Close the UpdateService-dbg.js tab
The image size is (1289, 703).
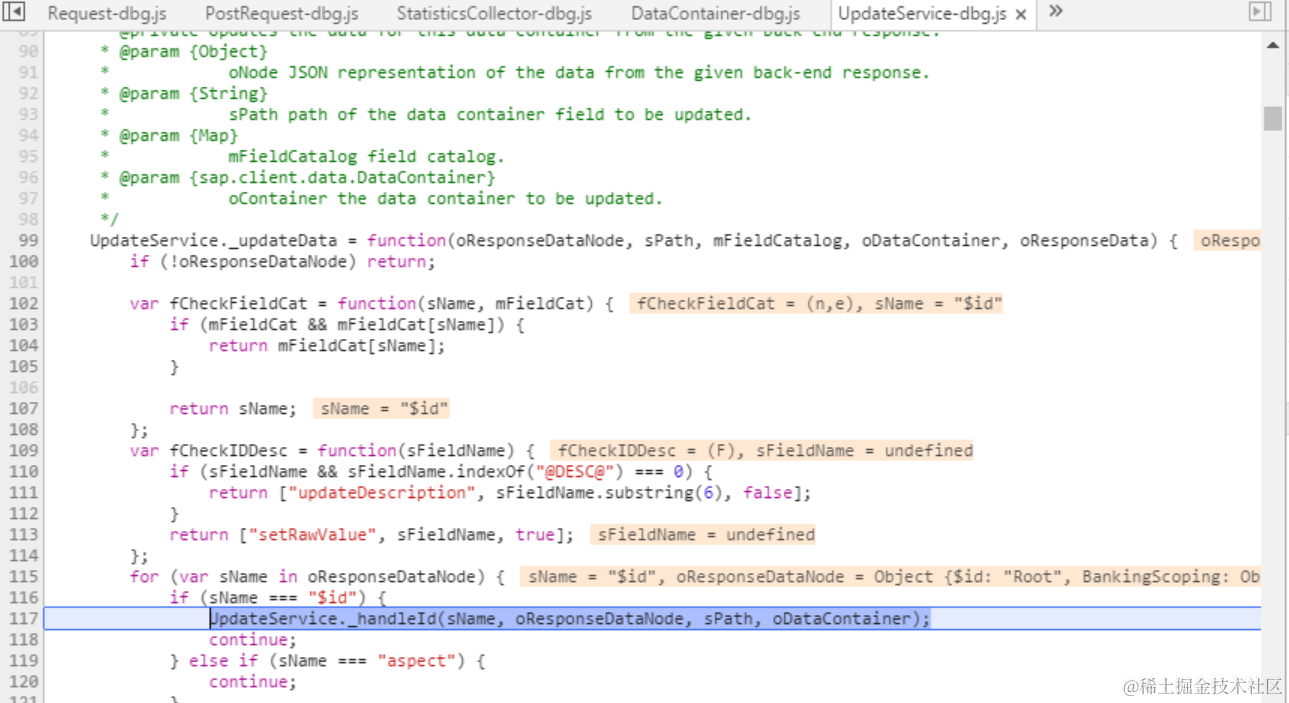pos(1020,15)
